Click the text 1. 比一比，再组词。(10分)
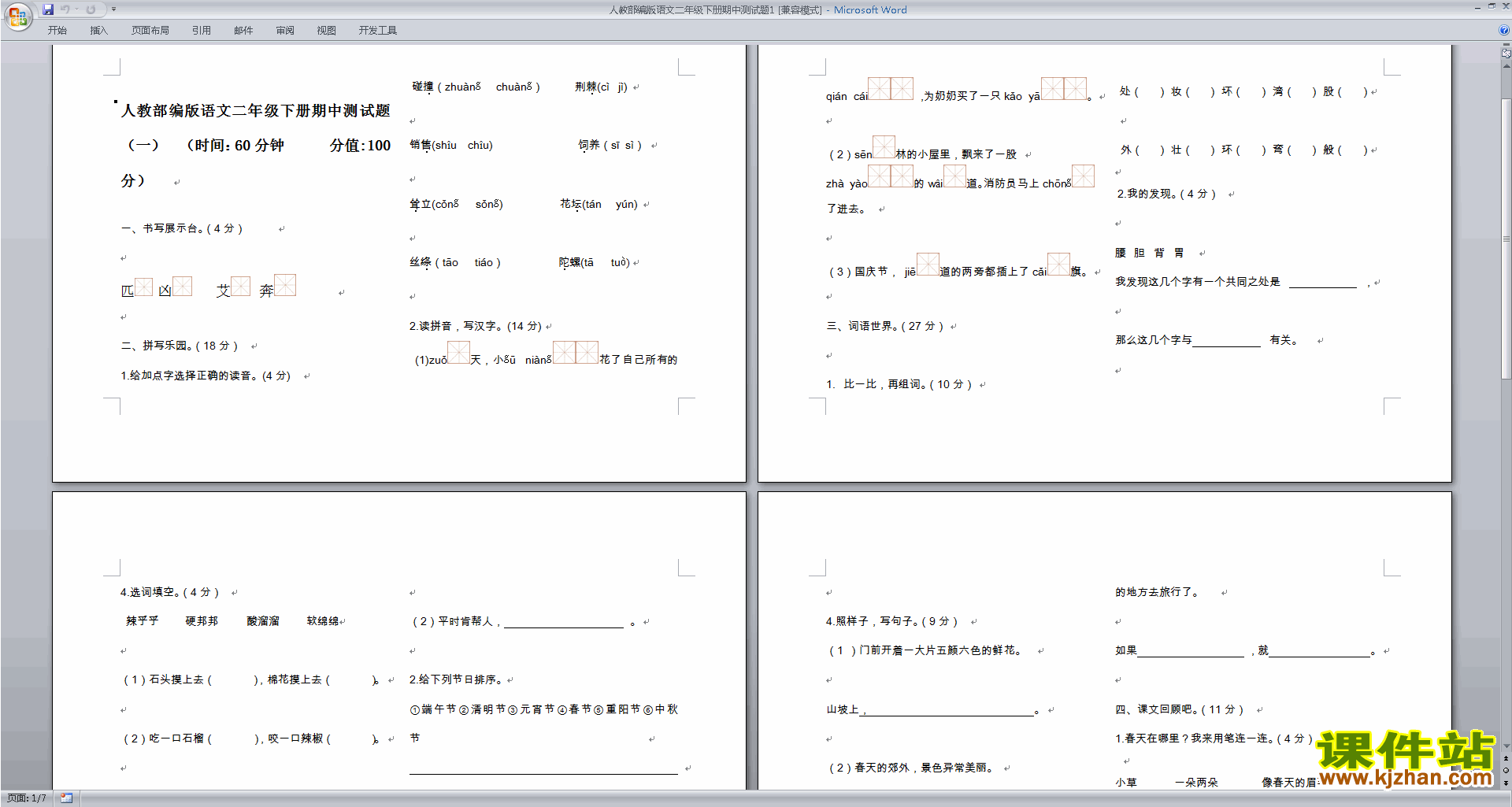The image size is (1512, 807). click(x=899, y=384)
